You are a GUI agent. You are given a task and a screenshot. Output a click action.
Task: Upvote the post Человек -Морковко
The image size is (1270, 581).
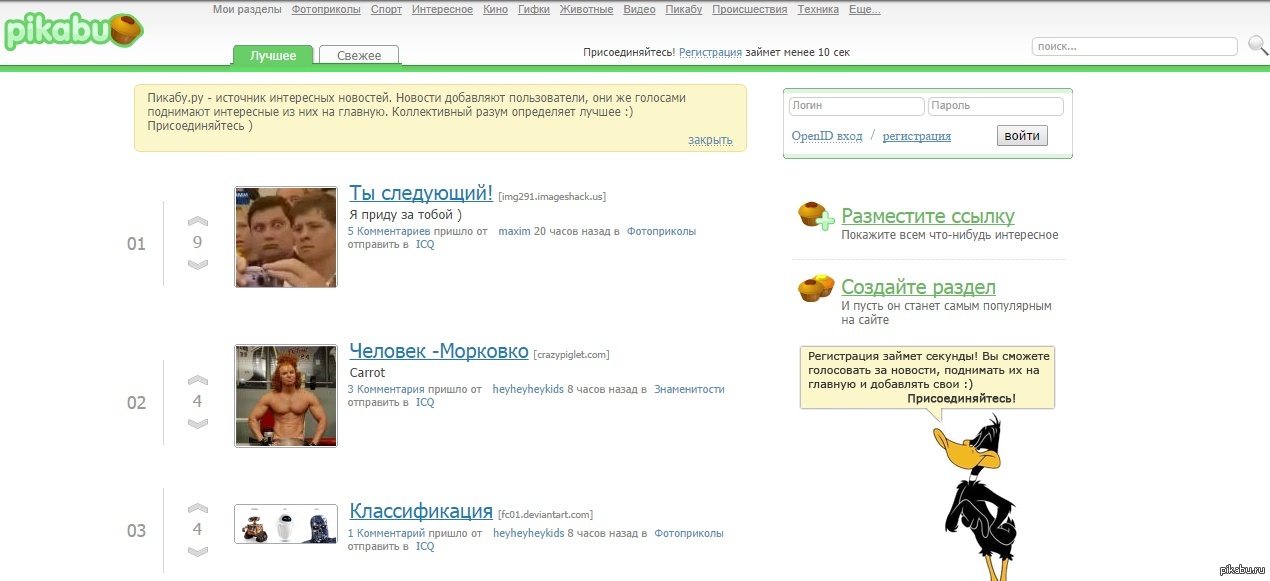(x=198, y=380)
